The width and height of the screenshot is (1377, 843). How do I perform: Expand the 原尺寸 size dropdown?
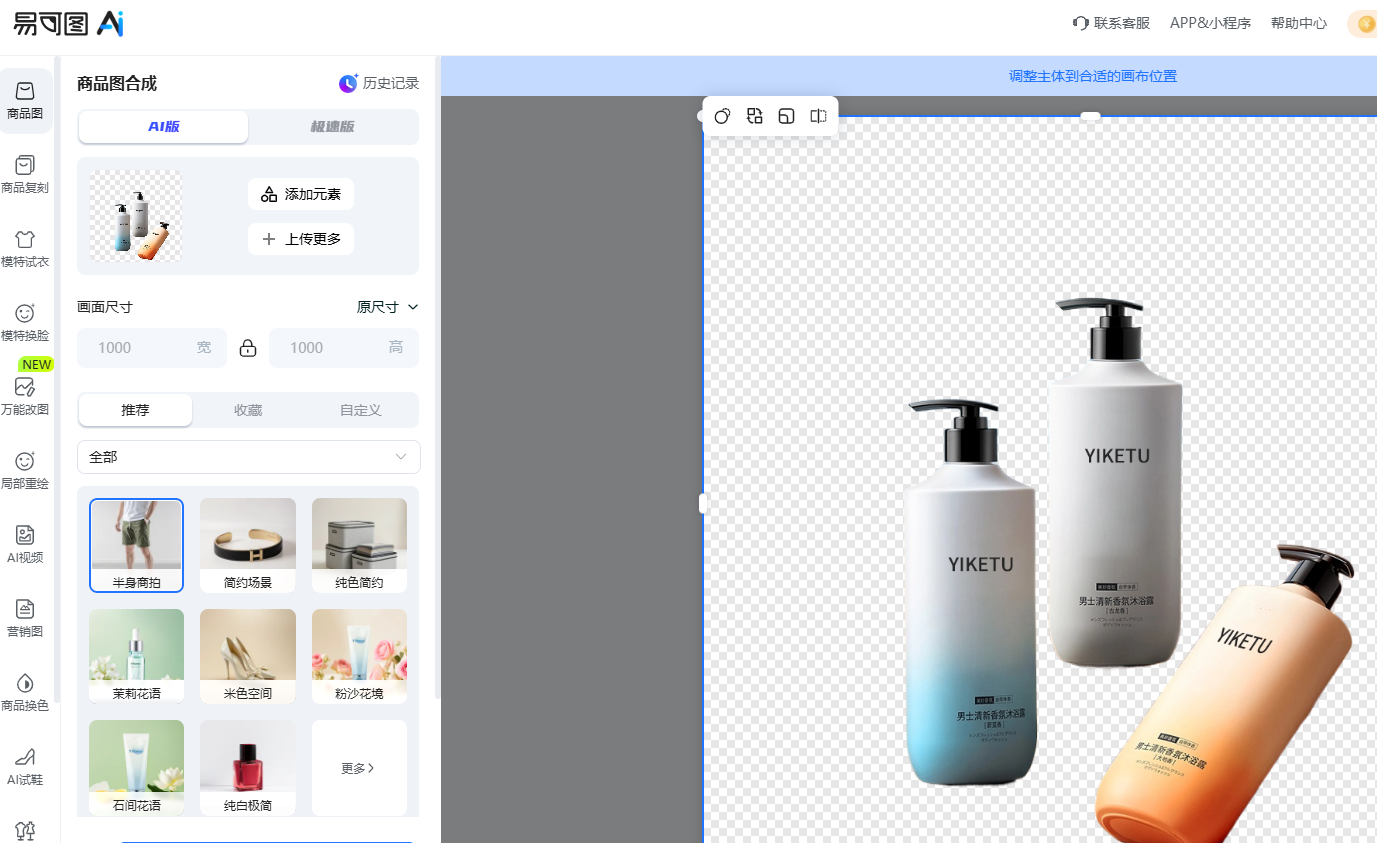click(x=388, y=307)
